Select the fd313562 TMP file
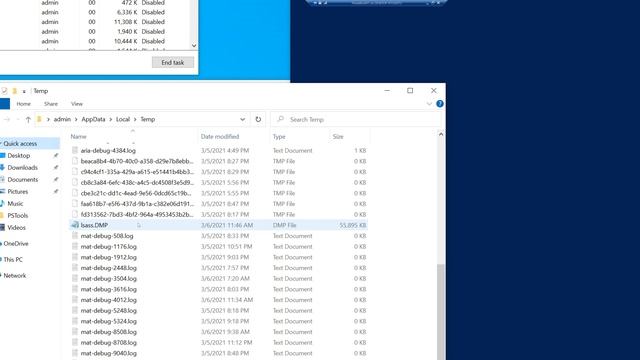 pos(218,214)
